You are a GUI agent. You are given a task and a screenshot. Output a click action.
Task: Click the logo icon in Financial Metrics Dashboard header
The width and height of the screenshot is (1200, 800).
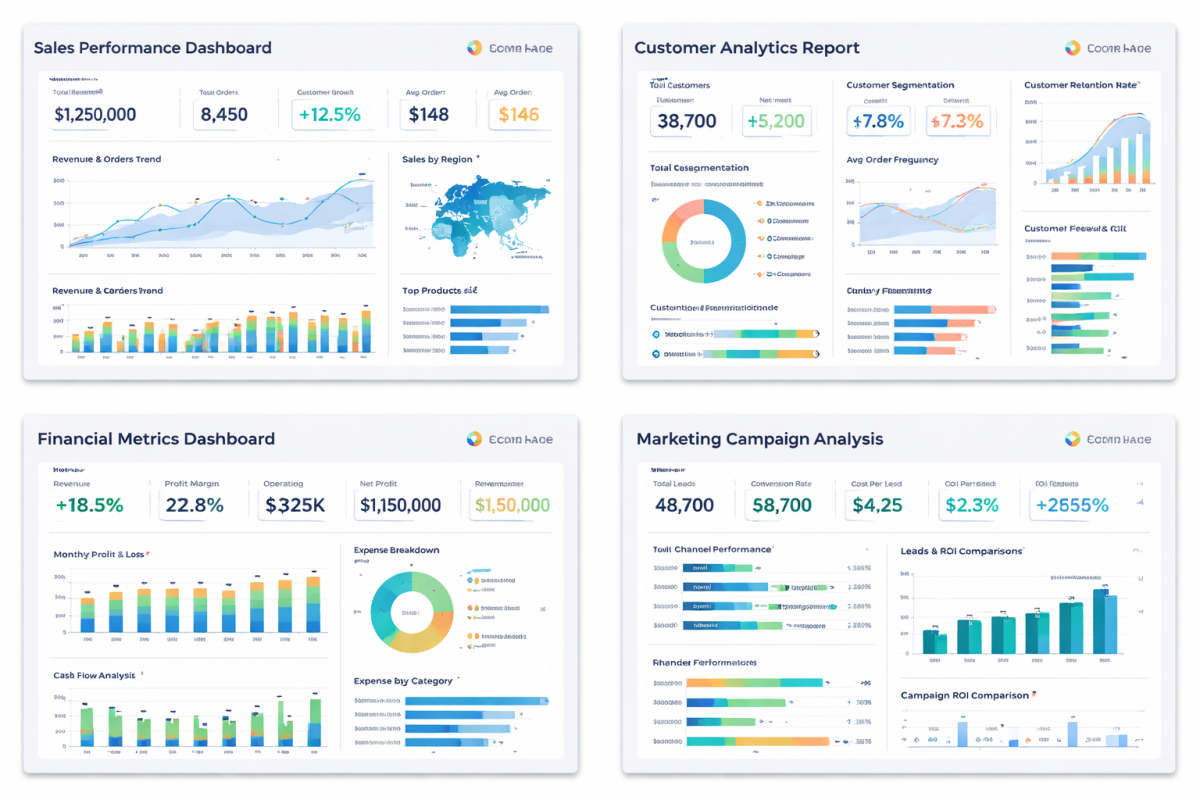474,439
